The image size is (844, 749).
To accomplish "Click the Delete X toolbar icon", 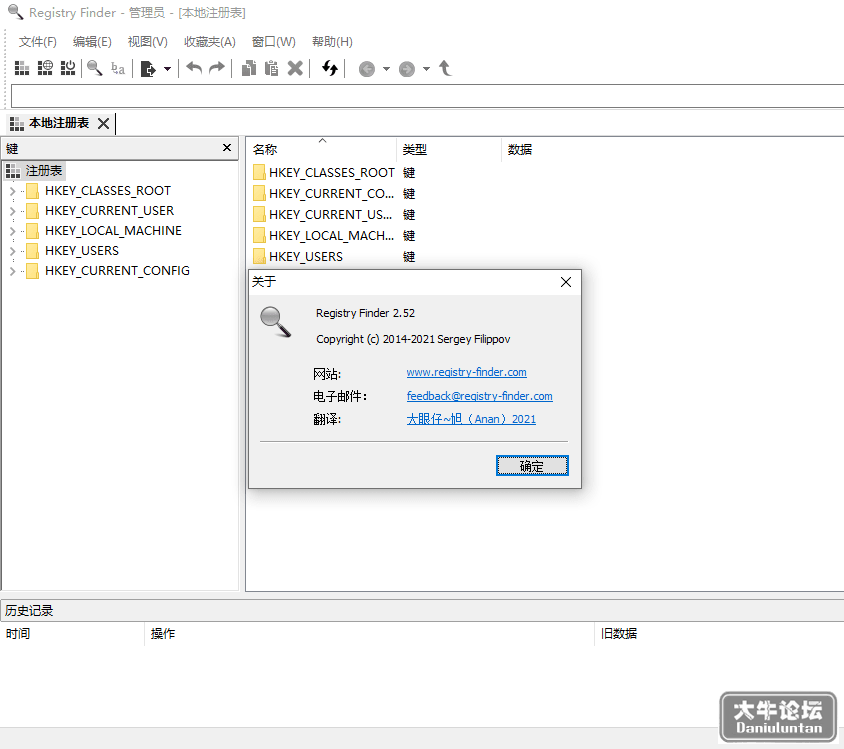I will (295, 68).
